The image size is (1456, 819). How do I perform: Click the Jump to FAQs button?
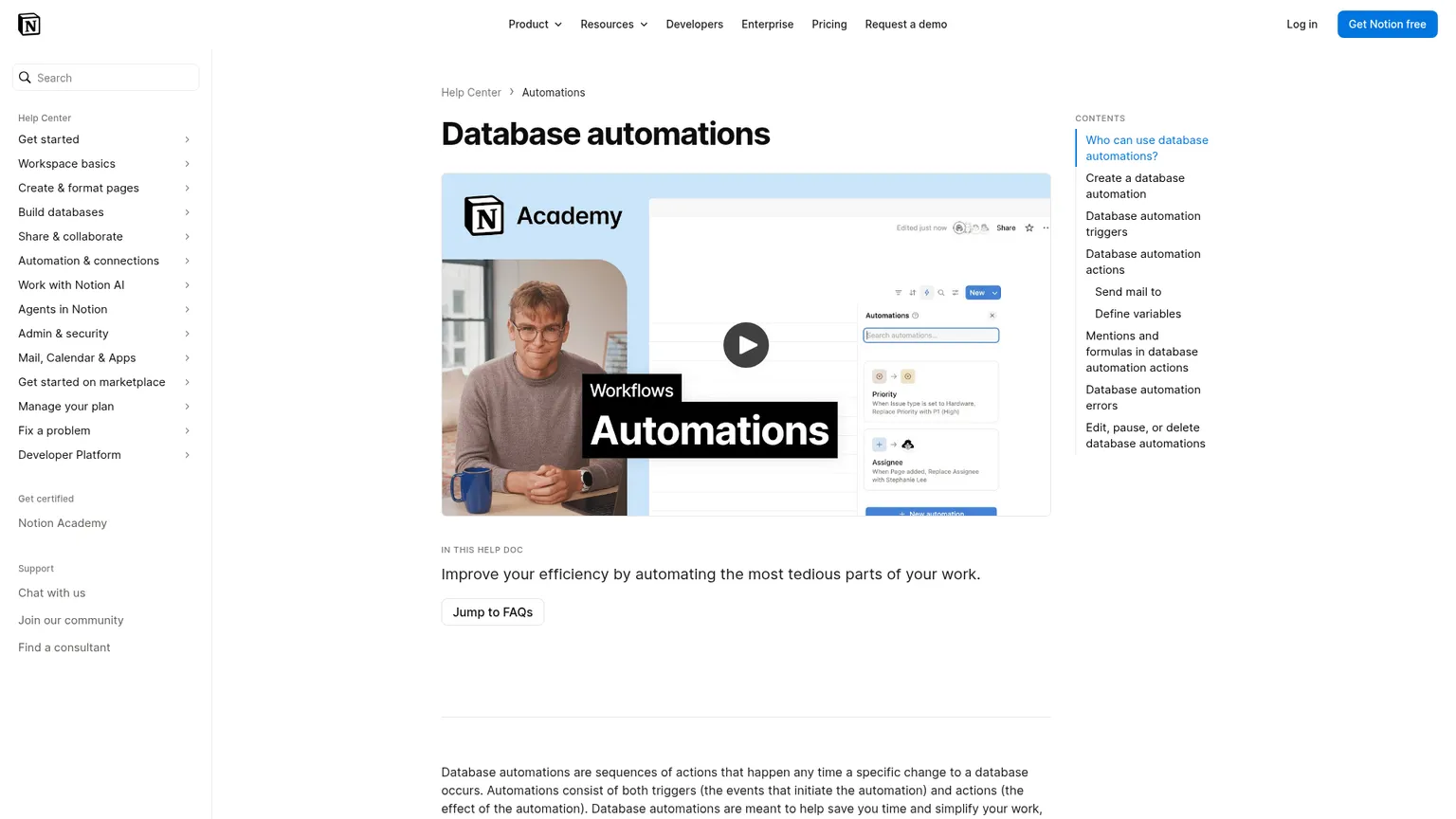(493, 612)
